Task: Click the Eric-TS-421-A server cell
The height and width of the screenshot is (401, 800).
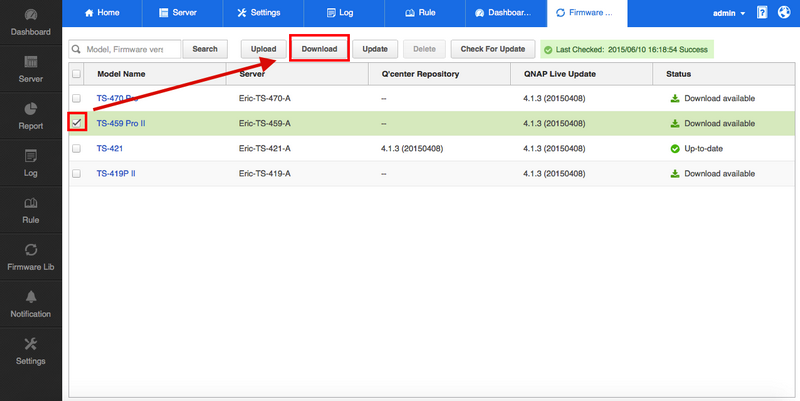Action: click(x=265, y=148)
